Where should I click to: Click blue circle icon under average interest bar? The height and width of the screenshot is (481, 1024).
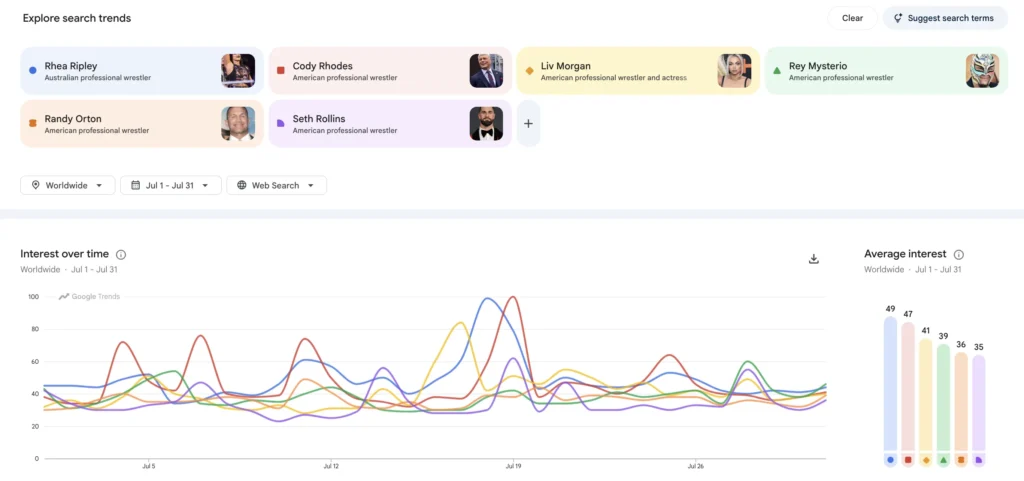point(890,460)
